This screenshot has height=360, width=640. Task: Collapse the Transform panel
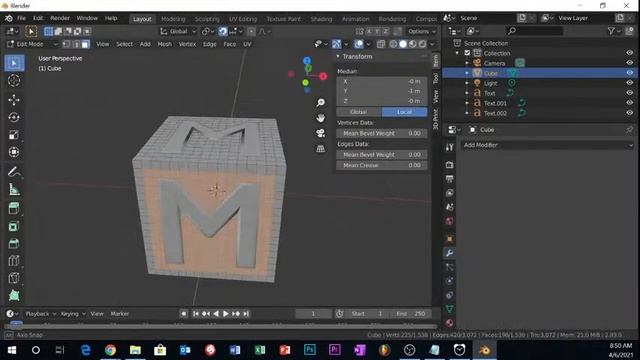[338, 56]
